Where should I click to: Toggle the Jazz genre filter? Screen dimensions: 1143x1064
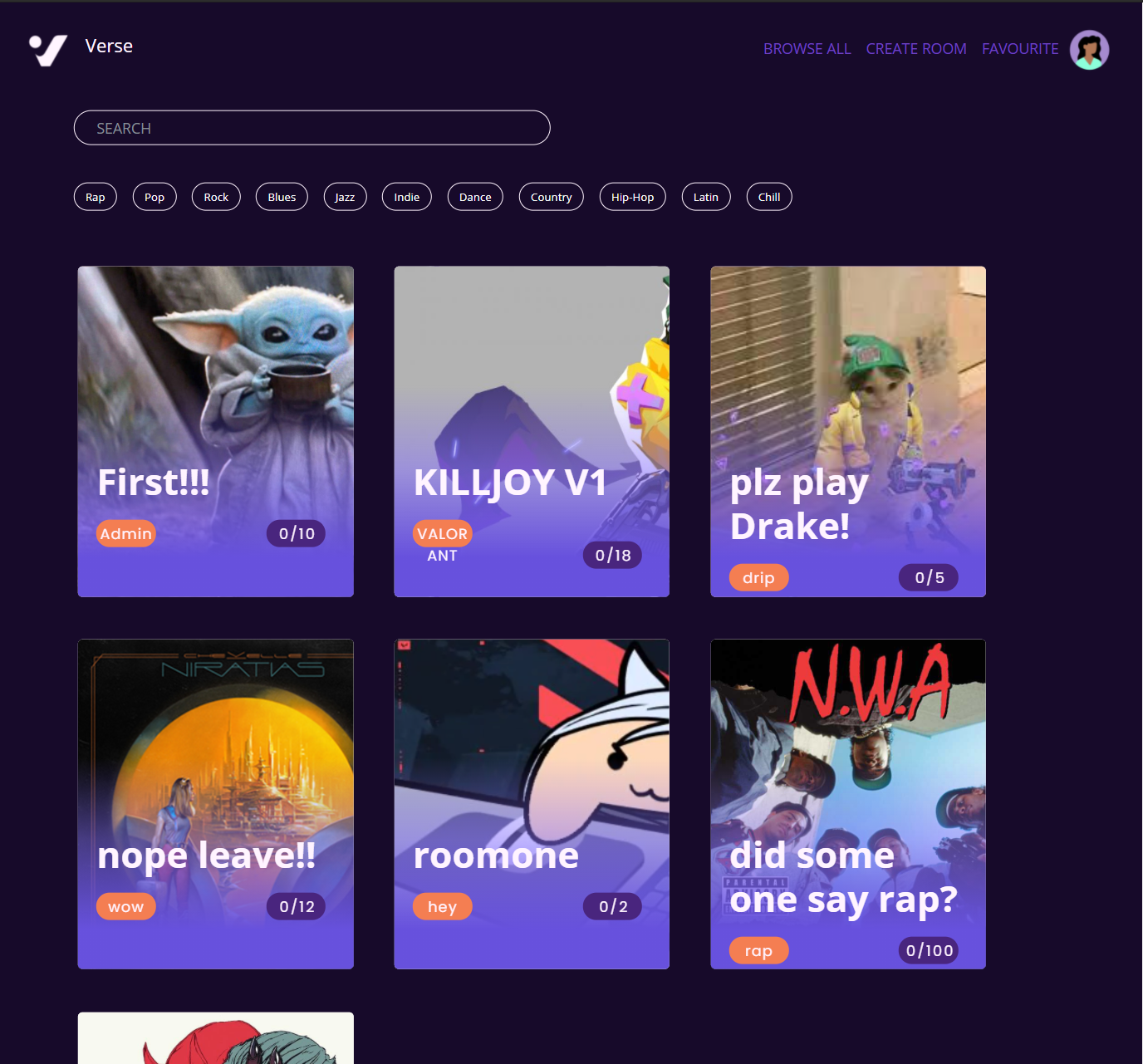(345, 197)
